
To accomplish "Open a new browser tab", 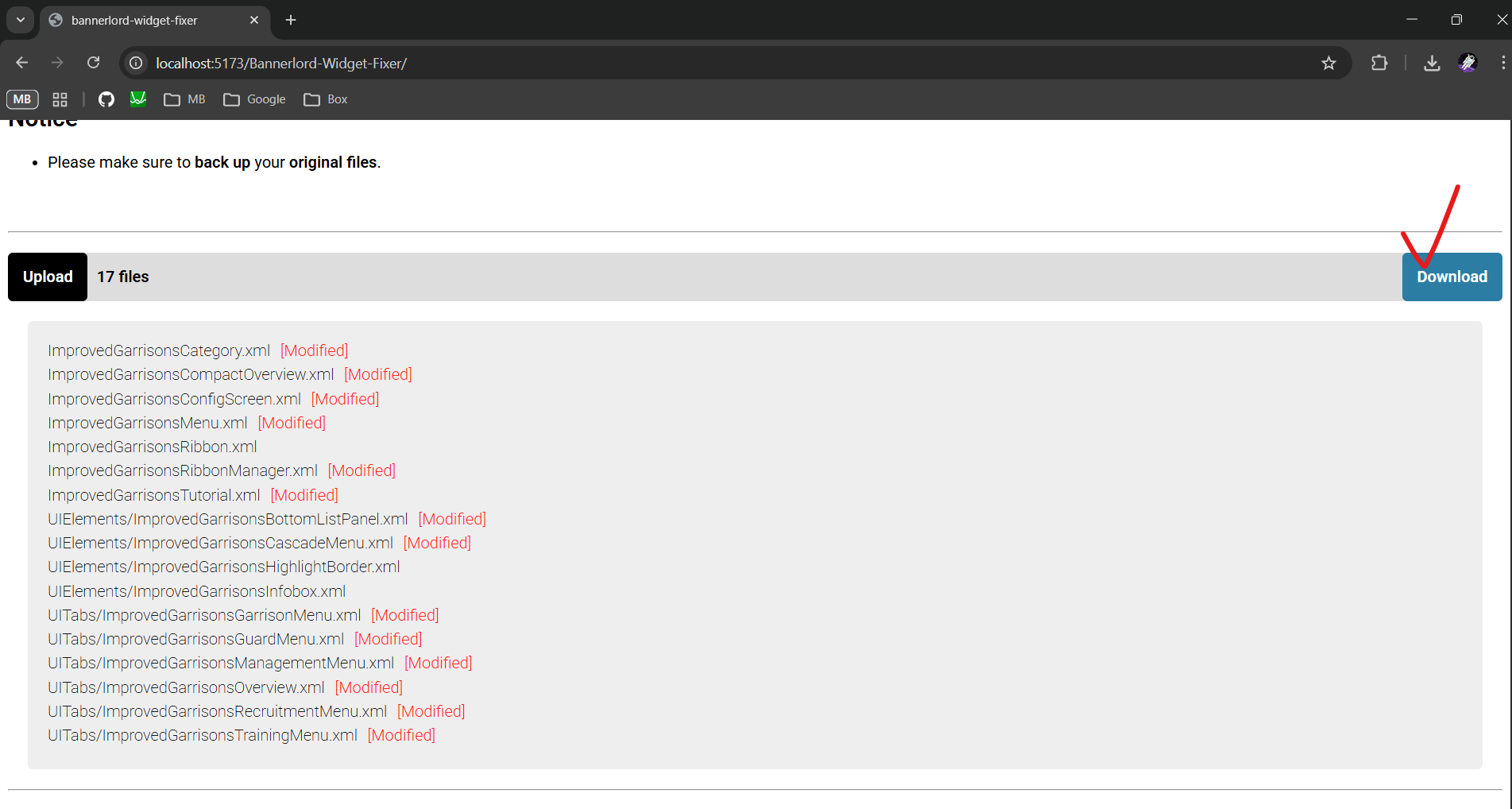I will tap(291, 20).
